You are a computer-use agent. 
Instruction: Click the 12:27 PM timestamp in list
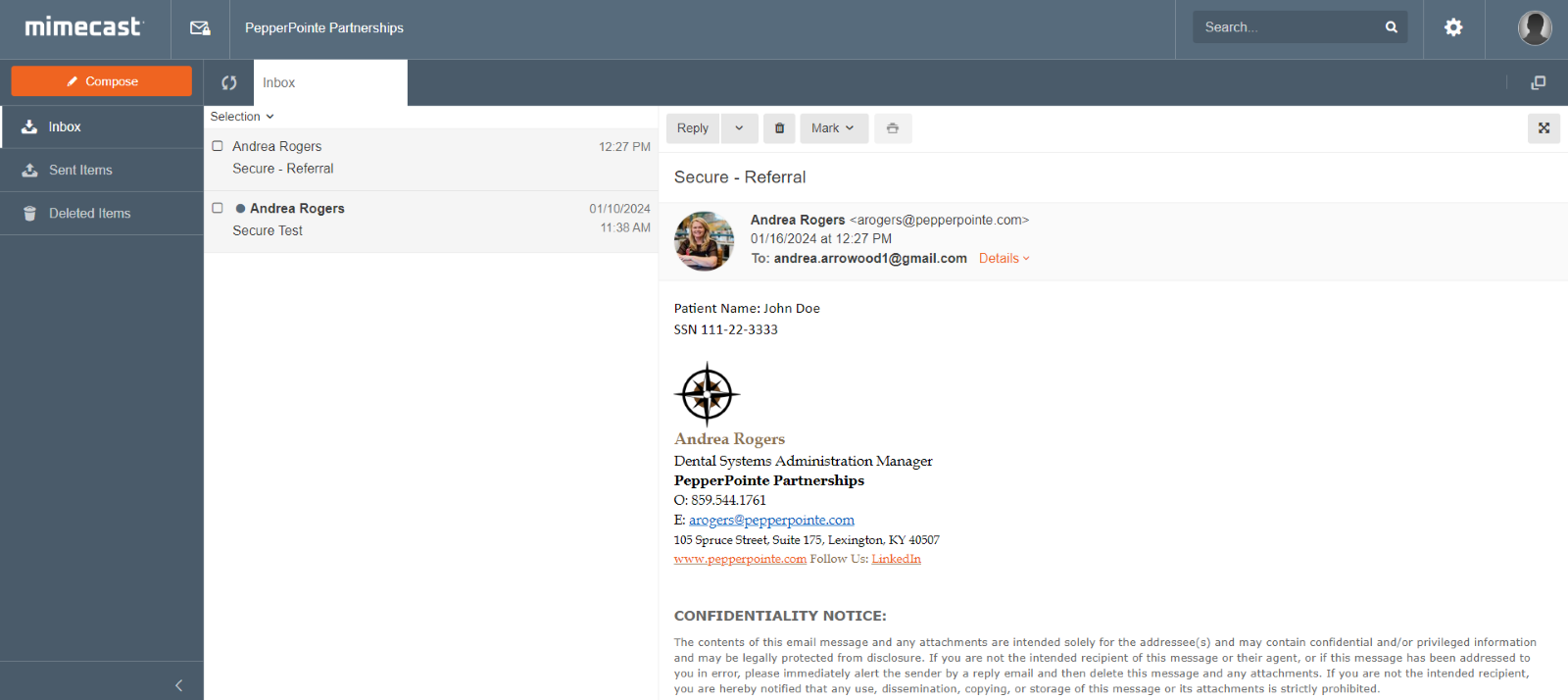624,147
